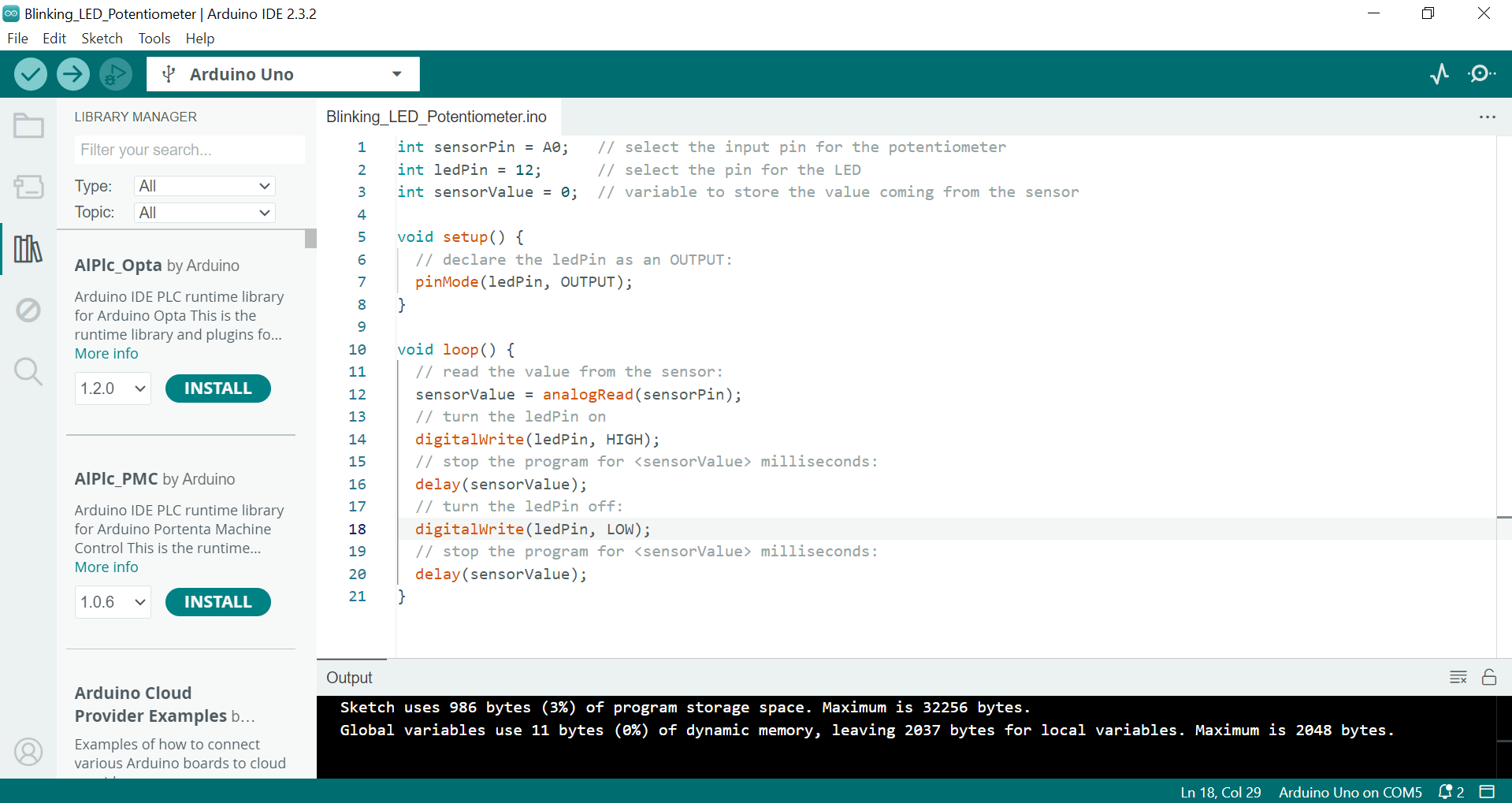Open the account profile icon
This screenshot has height=803, width=1512.
coord(28,752)
